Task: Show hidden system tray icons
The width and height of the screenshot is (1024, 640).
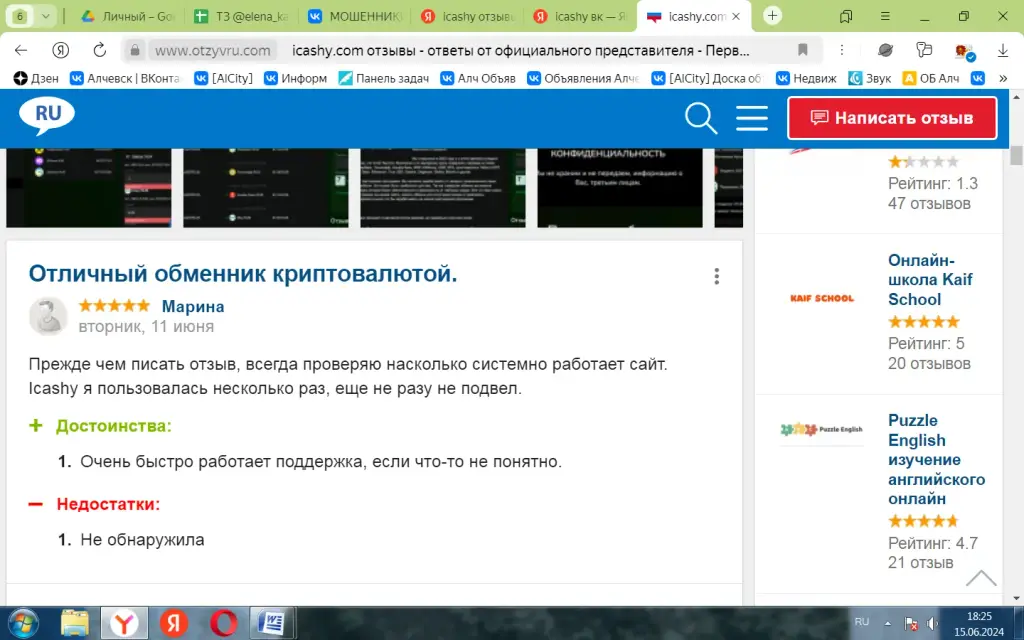Action: point(888,623)
